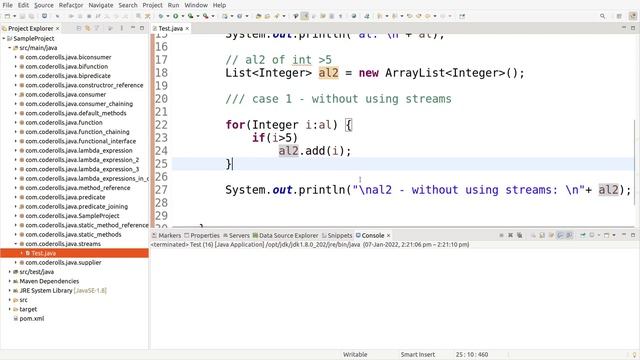Open the Run button dropdown arrow
Viewport: 640px width, 360px height.
[x=182, y=16]
